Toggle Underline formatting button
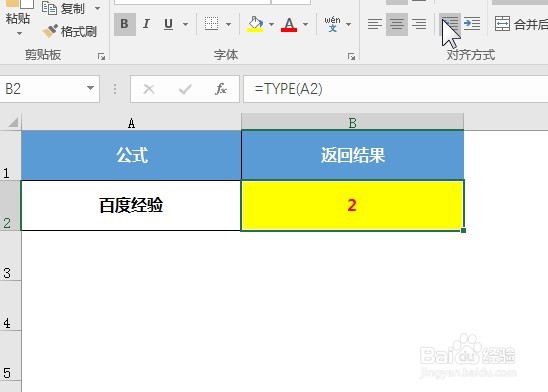This screenshot has width=548, height=392. [x=168, y=24]
